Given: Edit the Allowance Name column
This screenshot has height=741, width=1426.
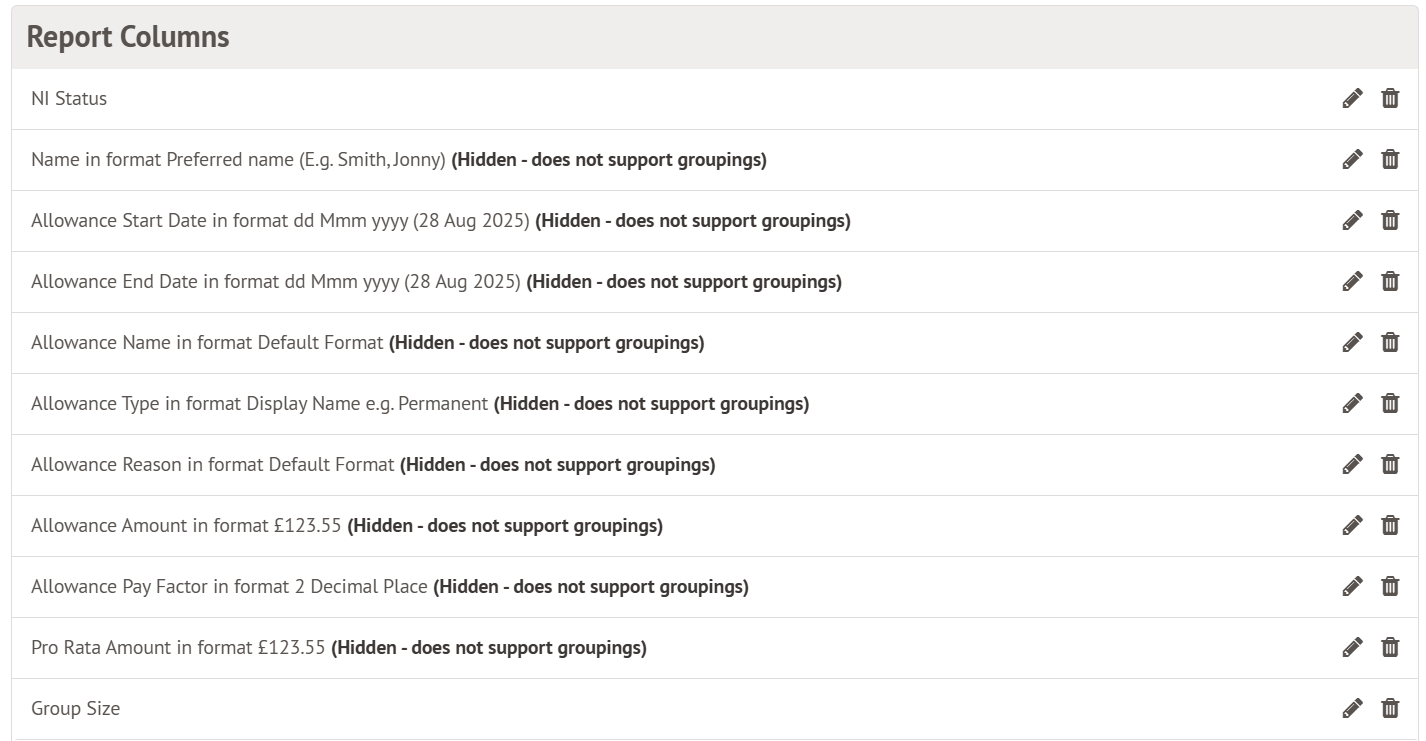Looking at the screenshot, I should tap(1352, 342).
